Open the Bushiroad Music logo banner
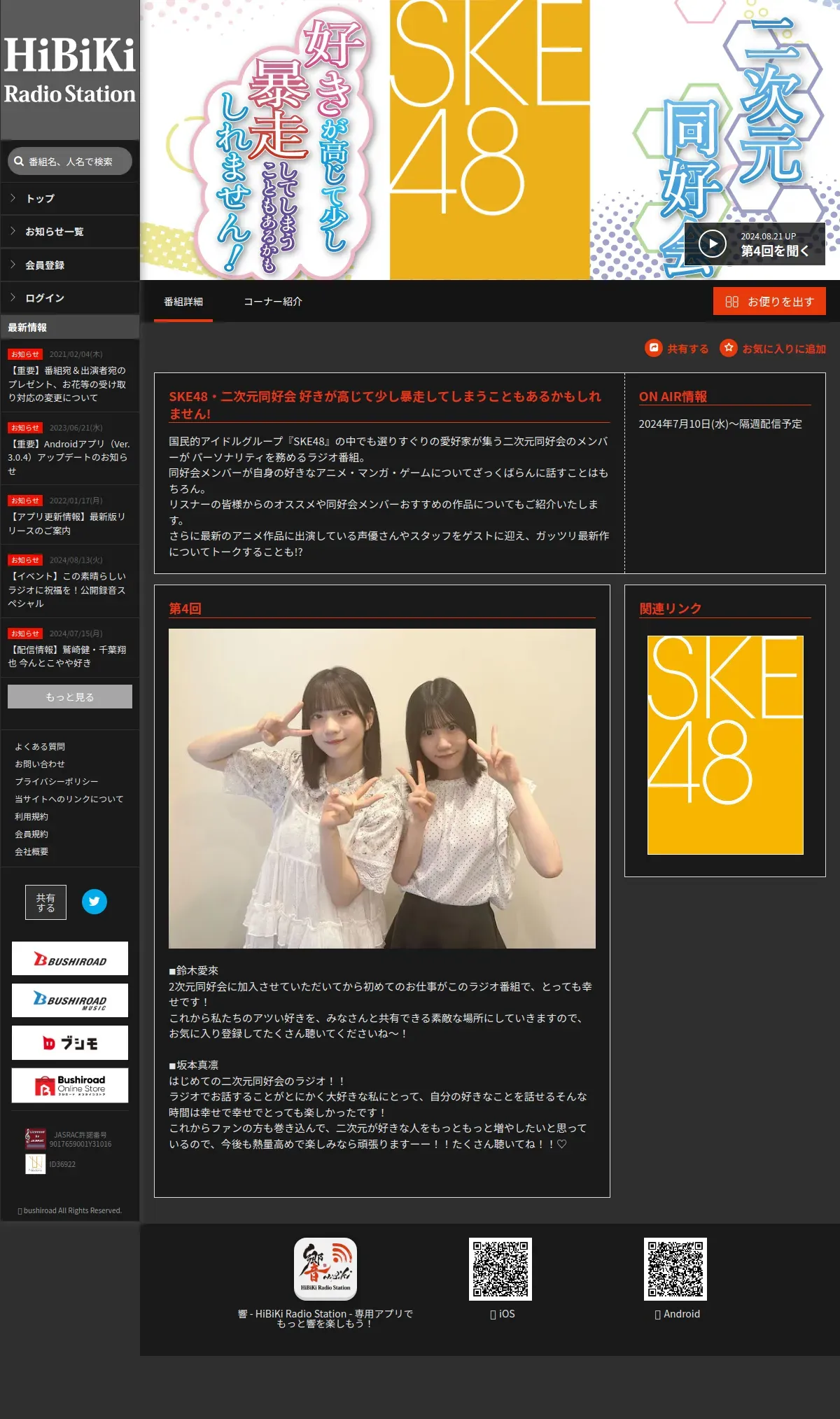840x1419 pixels. pos(70,1000)
